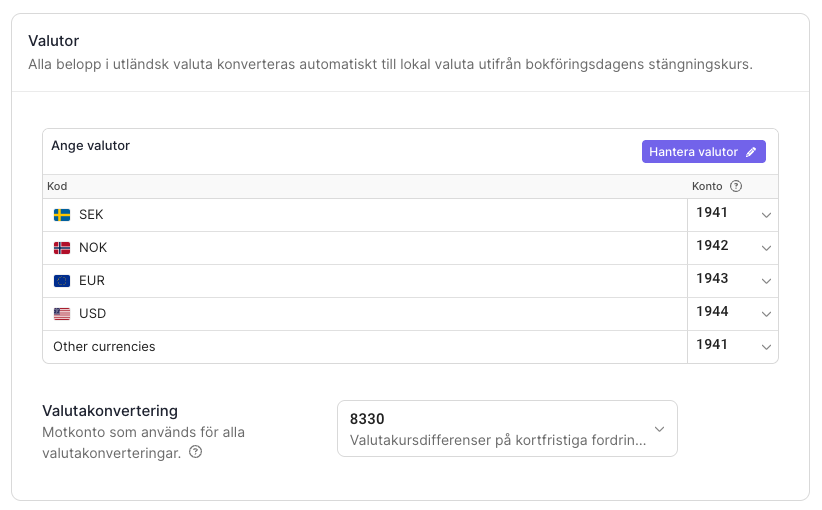This screenshot has width=822, height=510.
Task: Click the Norwegian flag icon for NOK
Action: click(x=62, y=248)
